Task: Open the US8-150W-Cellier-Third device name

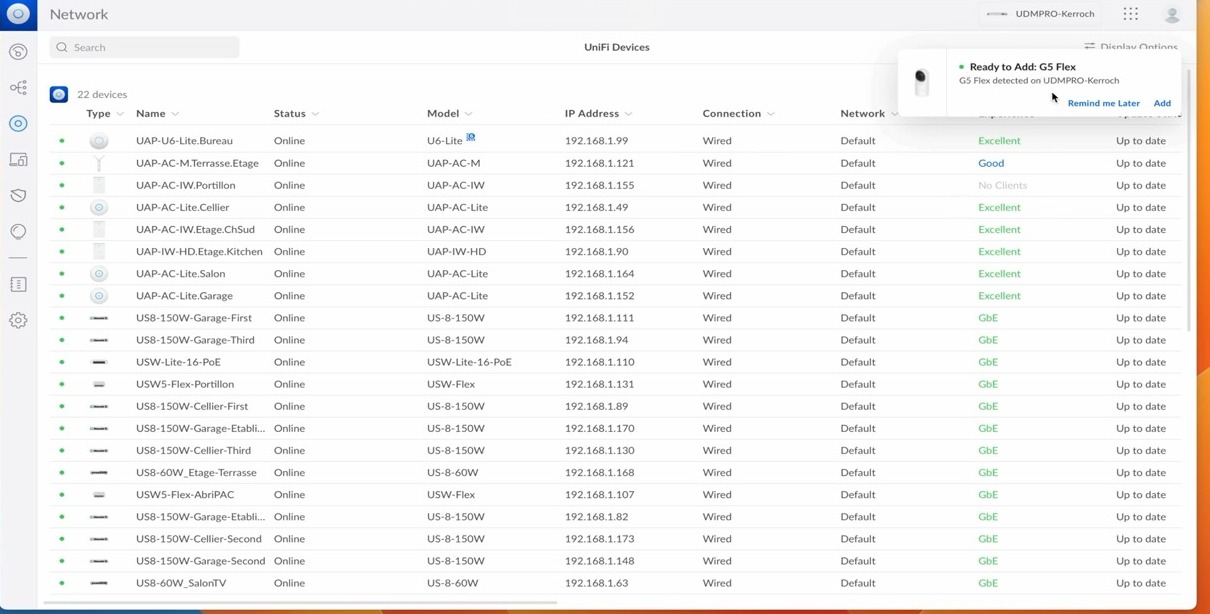Action: click(193, 450)
